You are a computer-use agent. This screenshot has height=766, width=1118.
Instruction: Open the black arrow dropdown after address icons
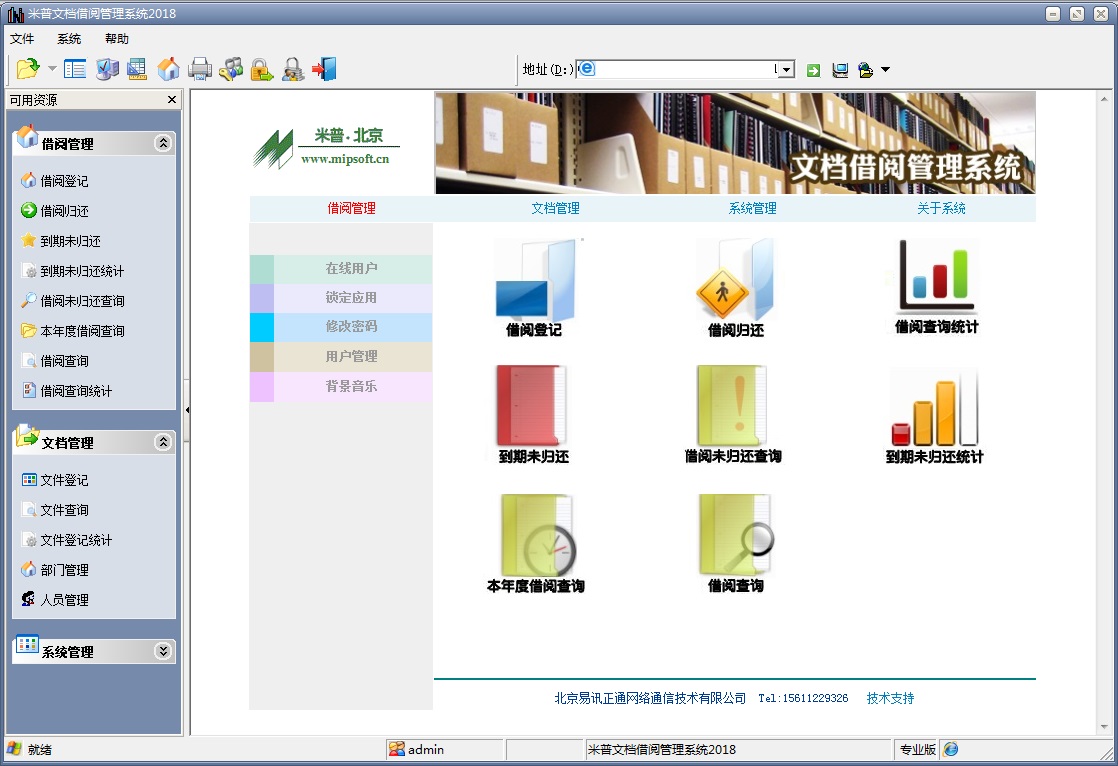(886, 70)
